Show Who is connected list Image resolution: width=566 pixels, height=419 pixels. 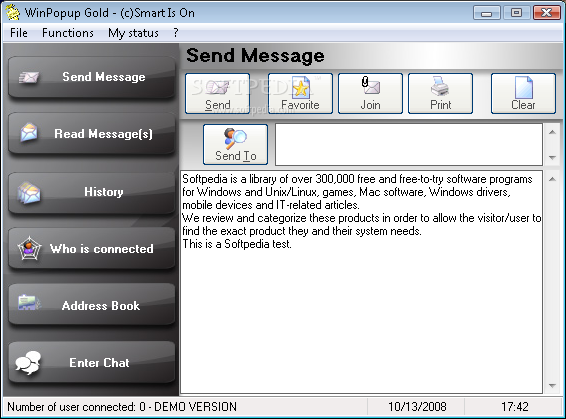(92, 249)
